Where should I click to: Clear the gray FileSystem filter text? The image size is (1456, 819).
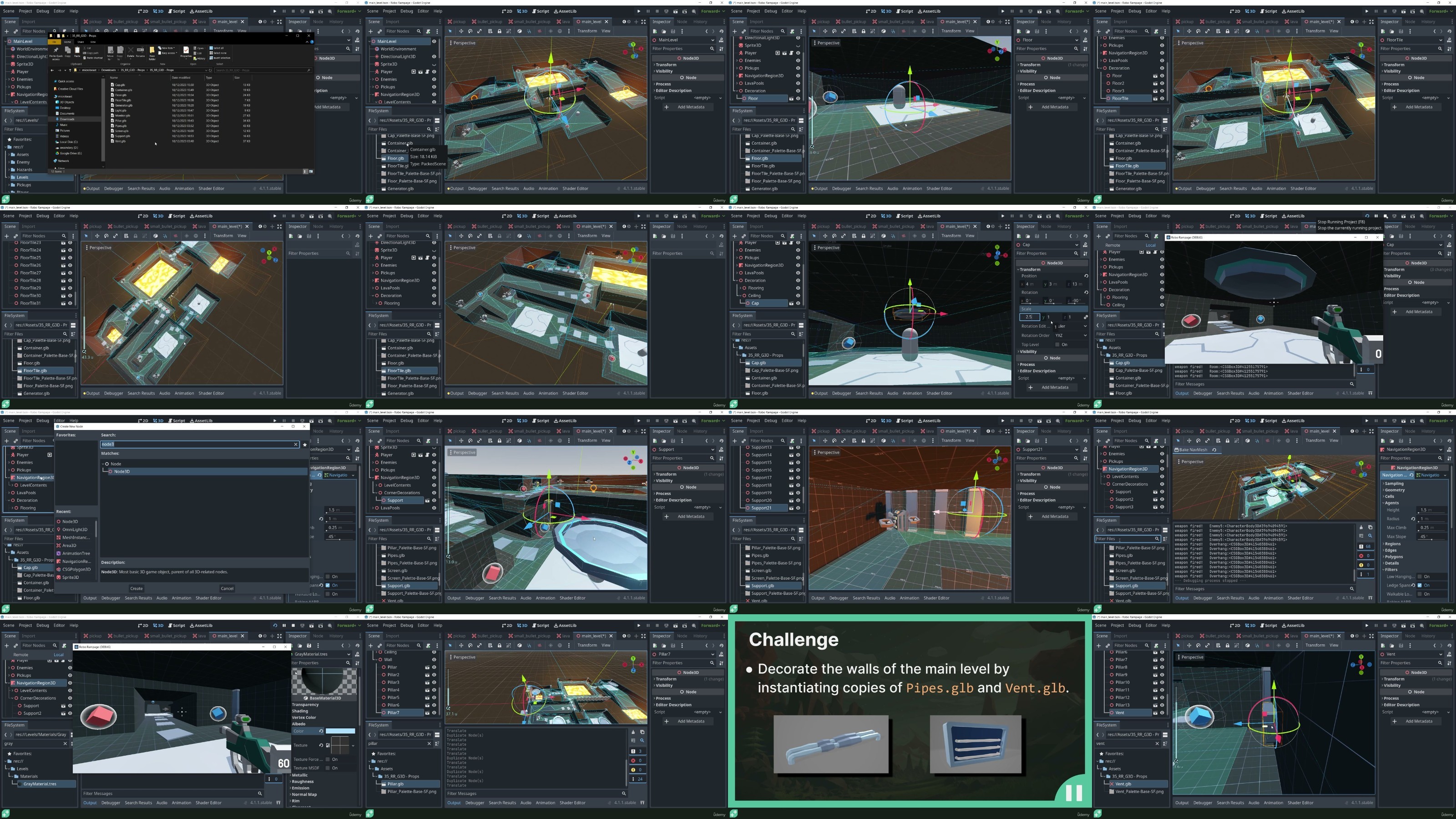[65, 743]
